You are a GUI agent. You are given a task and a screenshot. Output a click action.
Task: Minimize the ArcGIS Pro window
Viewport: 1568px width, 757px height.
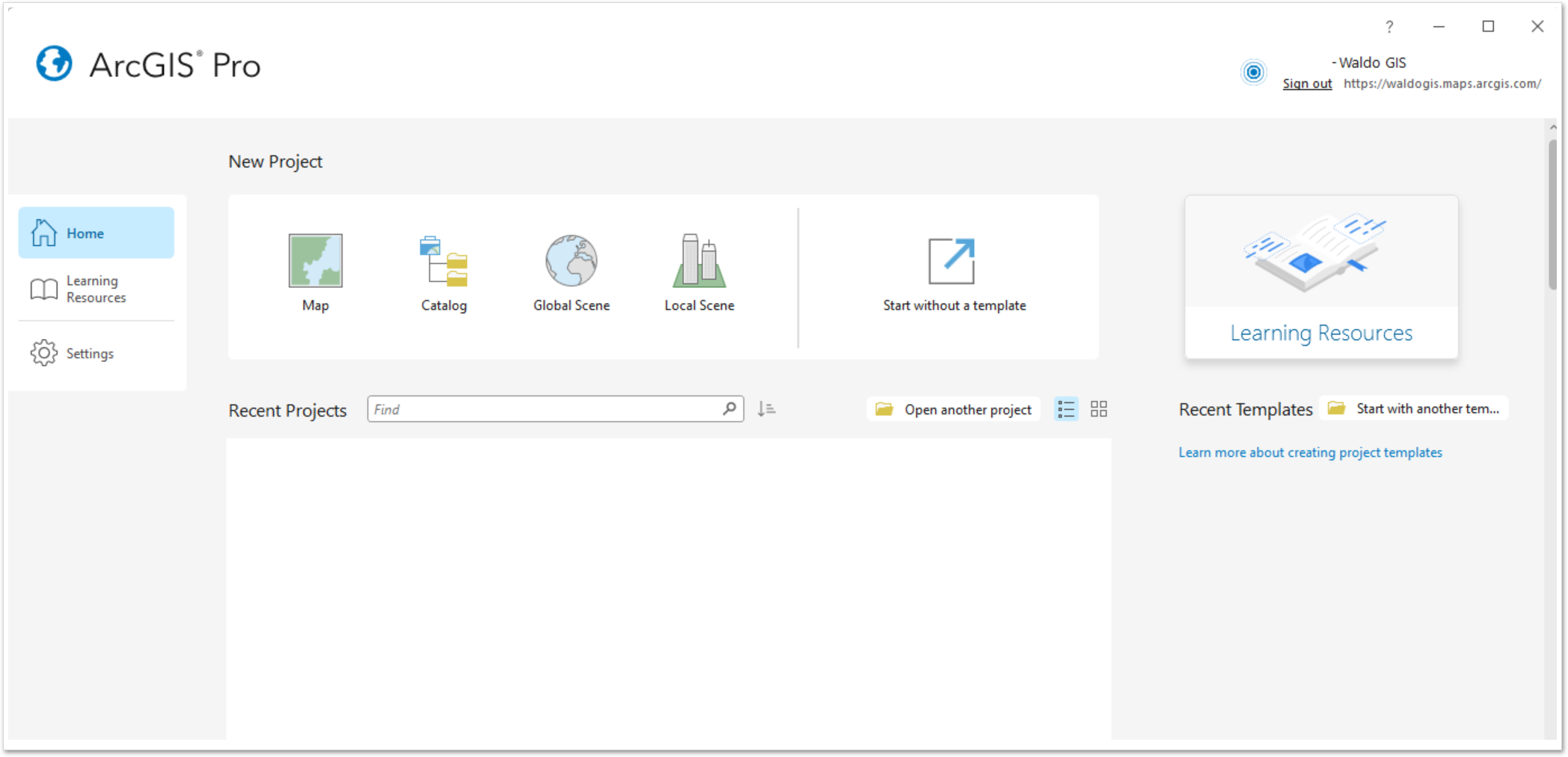(1439, 27)
